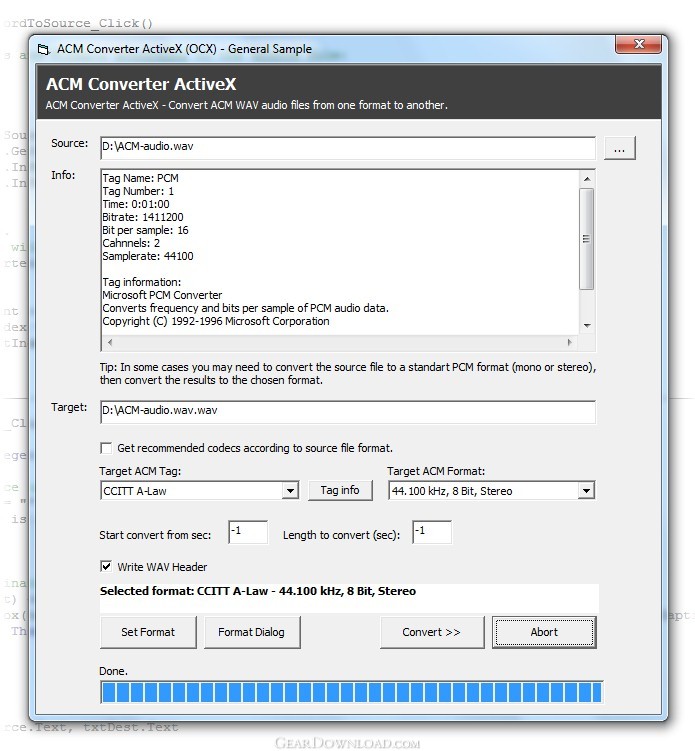Click the Info box vertical scrollbar thumb
Viewport: 695px width, 751px height.
point(587,239)
